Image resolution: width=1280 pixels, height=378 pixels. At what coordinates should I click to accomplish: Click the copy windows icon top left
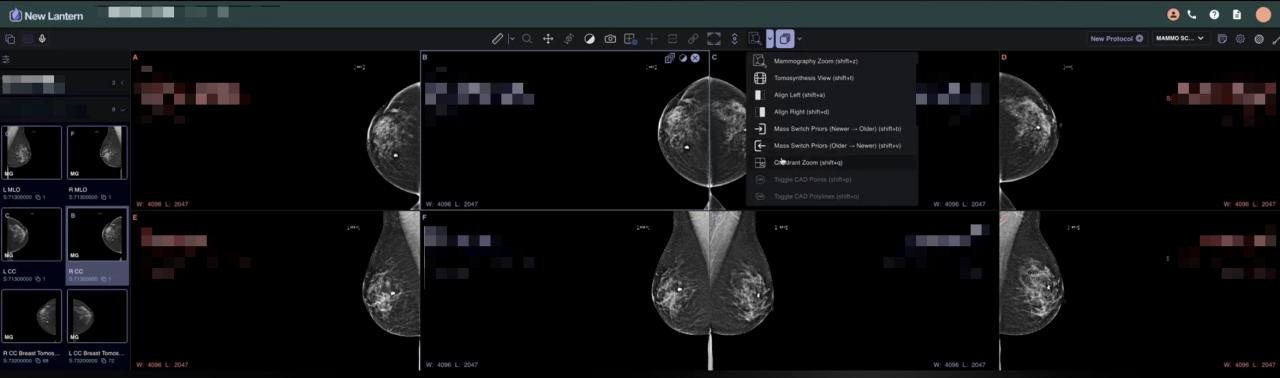pyautogui.click(x=10, y=39)
